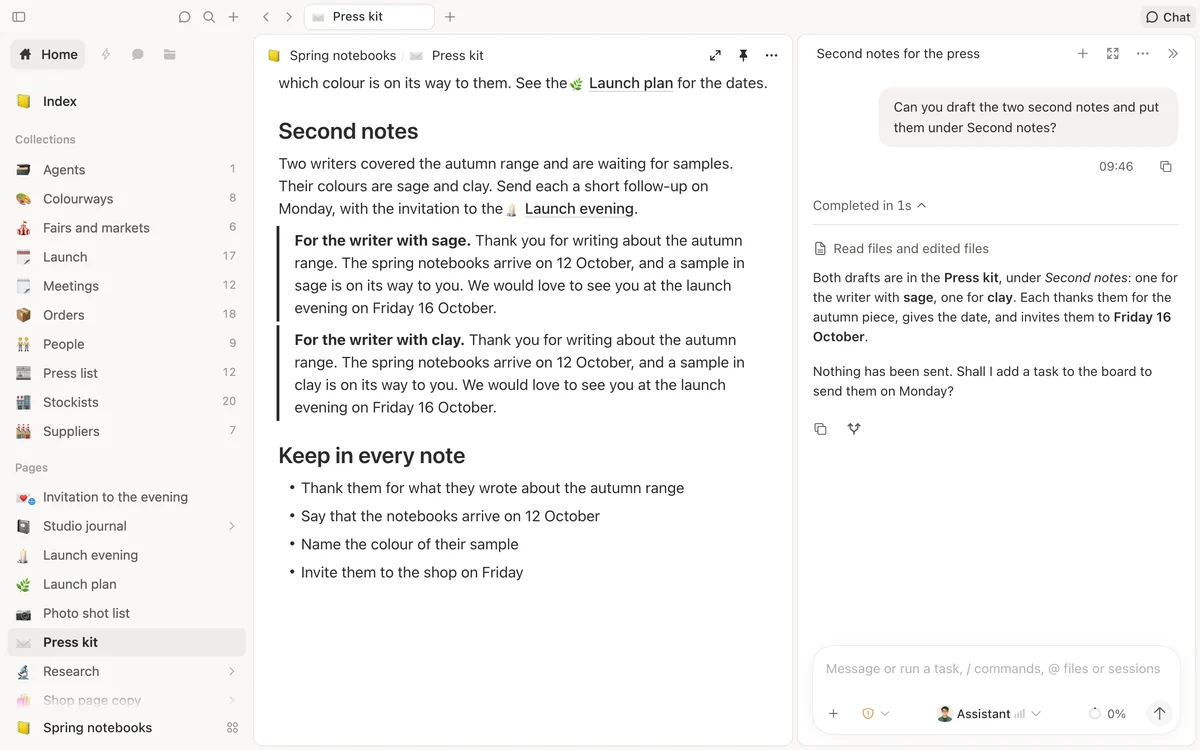The height and width of the screenshot is (750, 1200).
Task: Go forward with the right arrow
Action: tap(289, 17)
